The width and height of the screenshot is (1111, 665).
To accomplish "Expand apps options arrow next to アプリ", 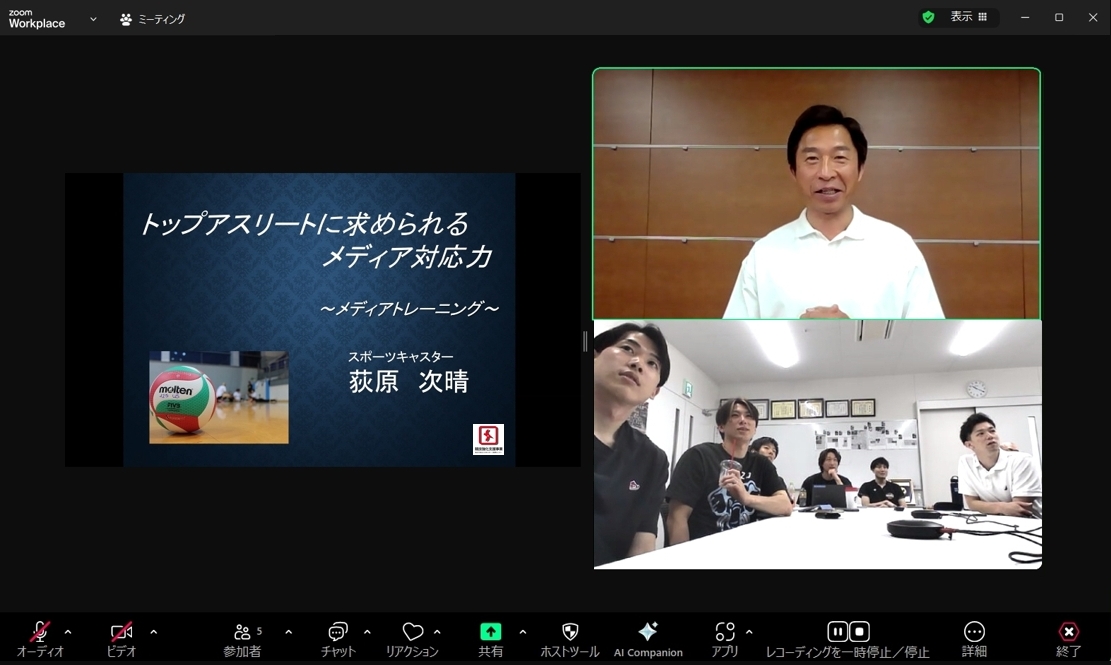I will point(749,632).
